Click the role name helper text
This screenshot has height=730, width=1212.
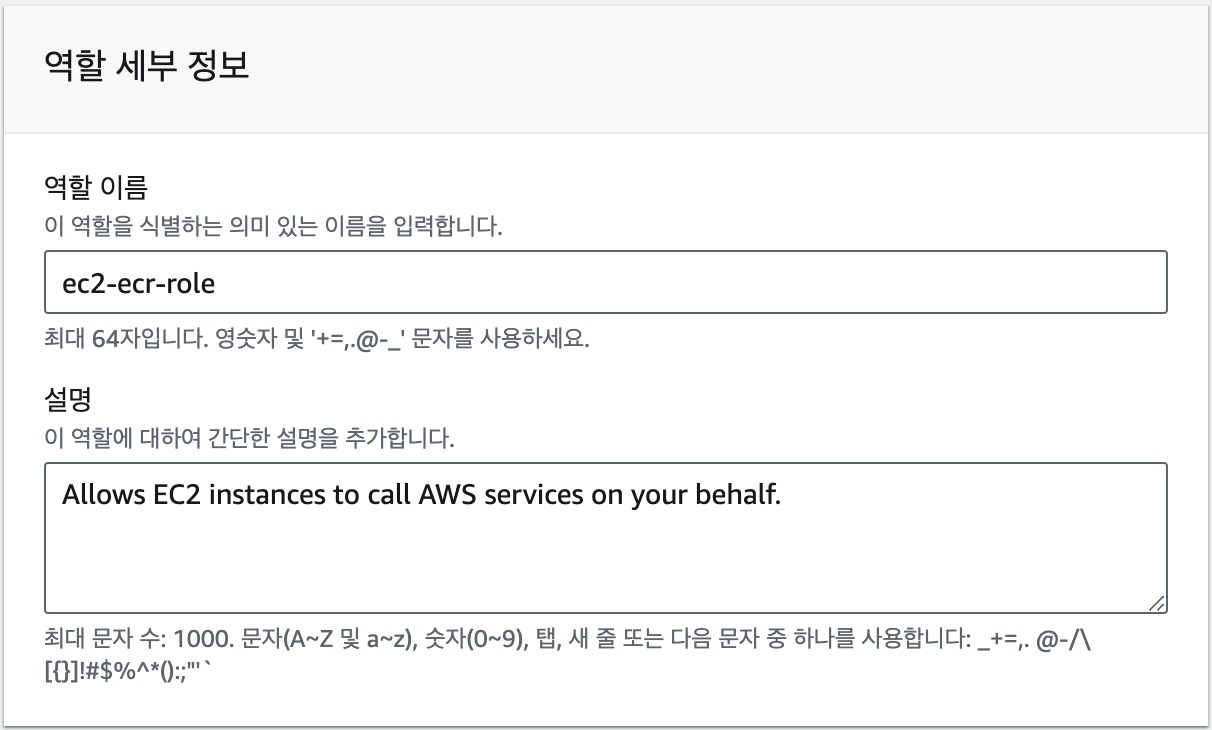pyautogui.click(x=274, y=227)
